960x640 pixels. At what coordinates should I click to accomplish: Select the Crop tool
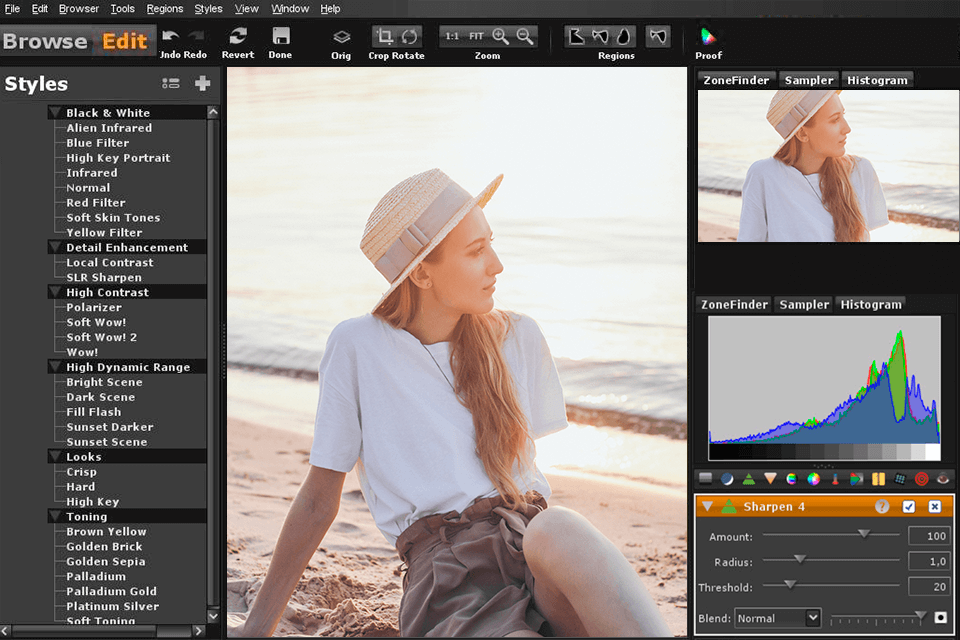[384, 37]
